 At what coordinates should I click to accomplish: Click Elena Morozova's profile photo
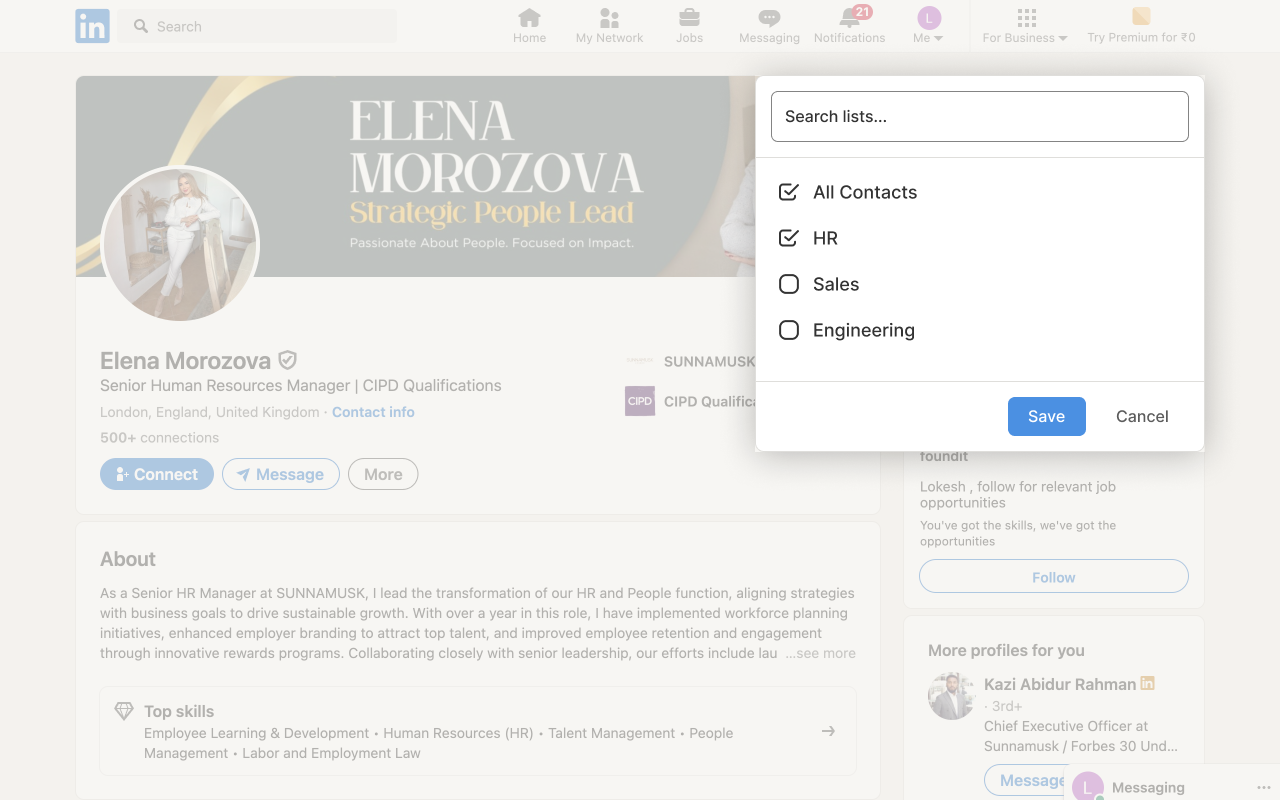tap(180, 244)
